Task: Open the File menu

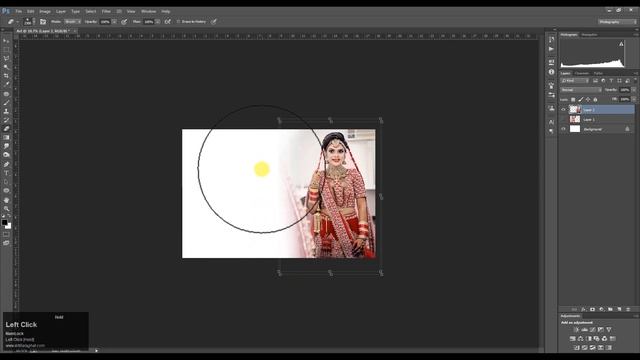Action: click(19, 11)
